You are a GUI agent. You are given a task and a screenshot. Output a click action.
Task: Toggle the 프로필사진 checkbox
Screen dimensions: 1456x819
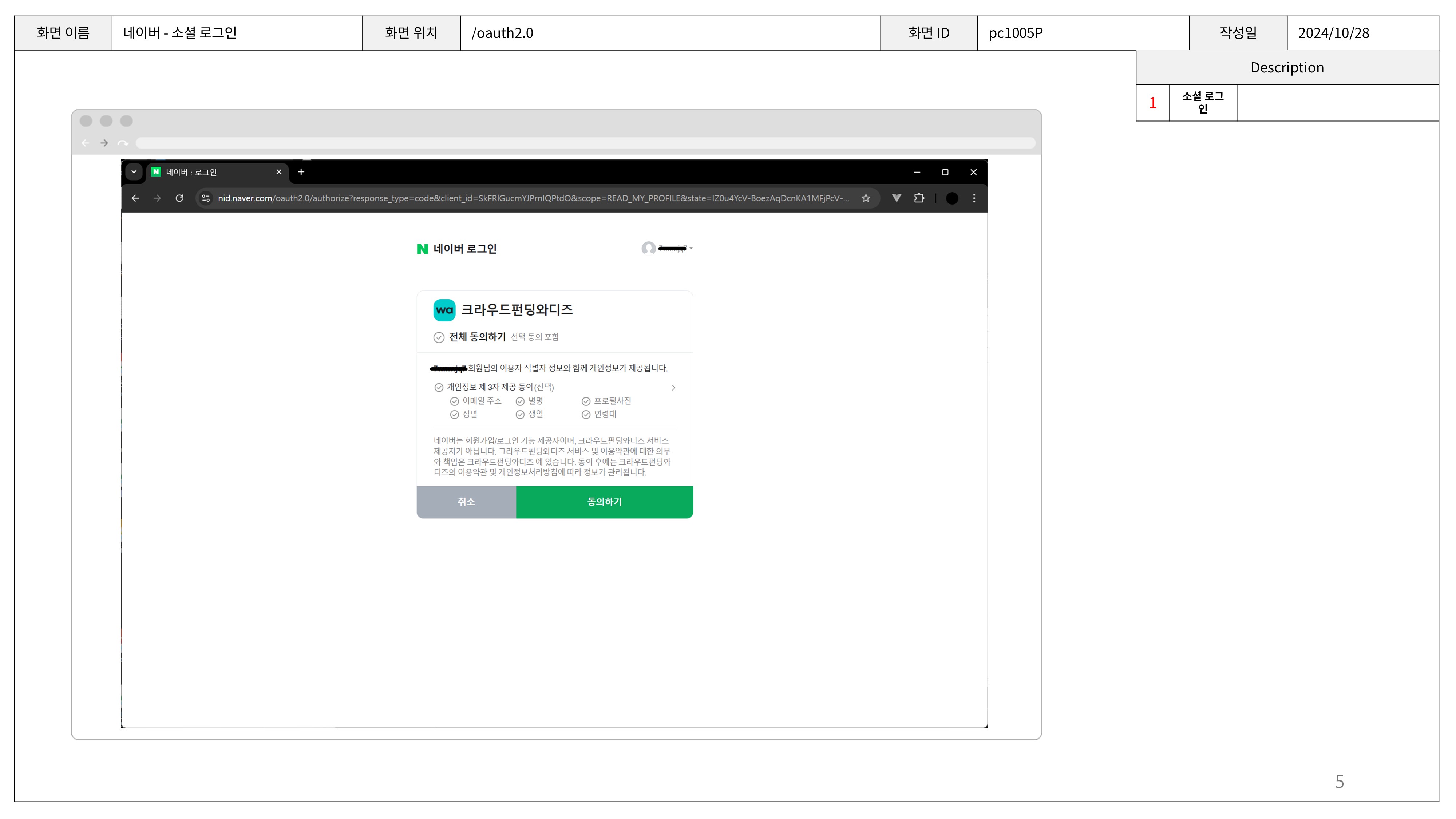(x=586, y=401)
